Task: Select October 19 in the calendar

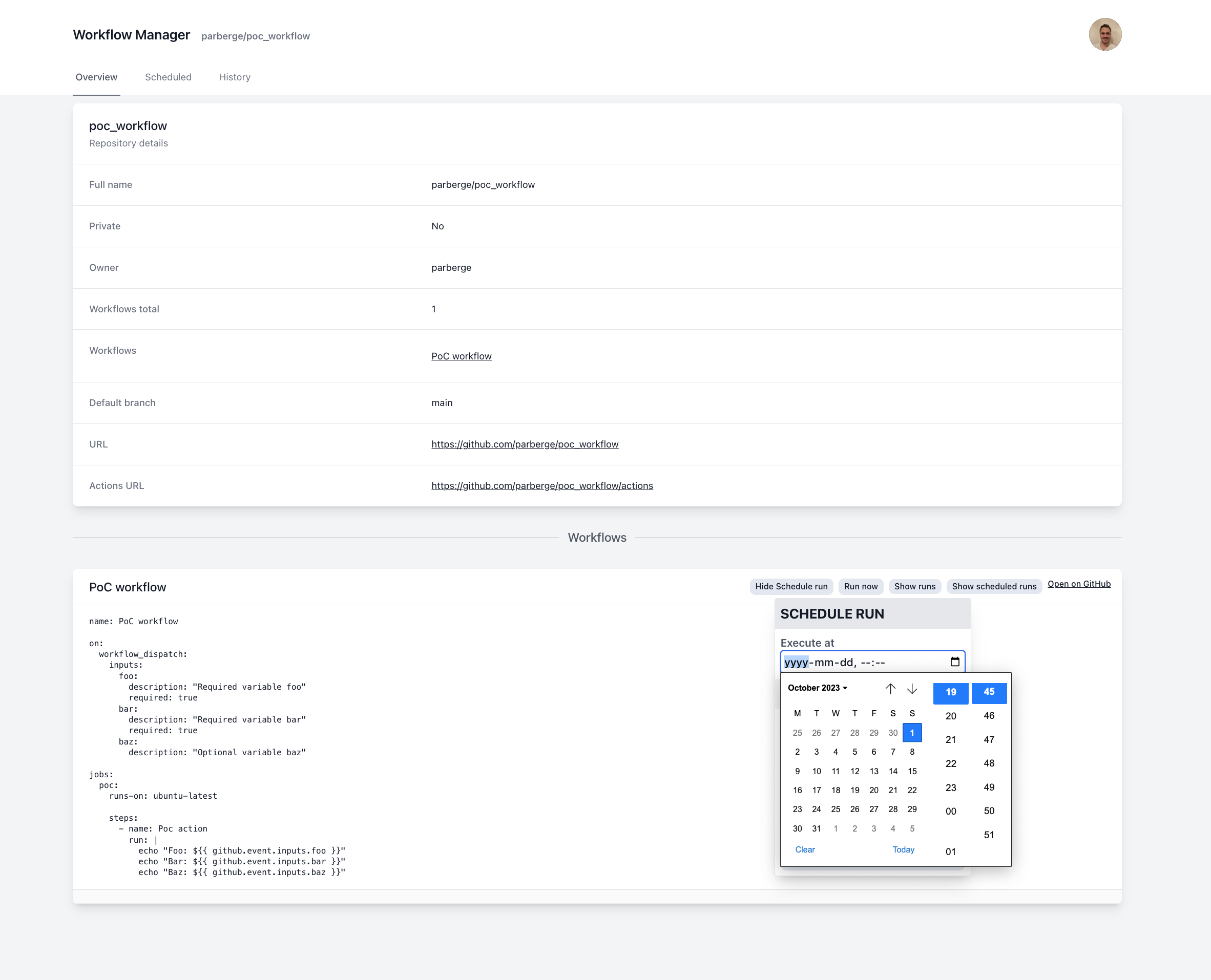Action: coord(854,790)
